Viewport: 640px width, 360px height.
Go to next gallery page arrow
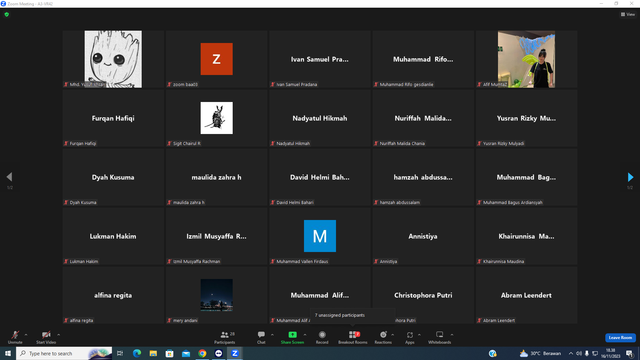click(x=630, y=177)
